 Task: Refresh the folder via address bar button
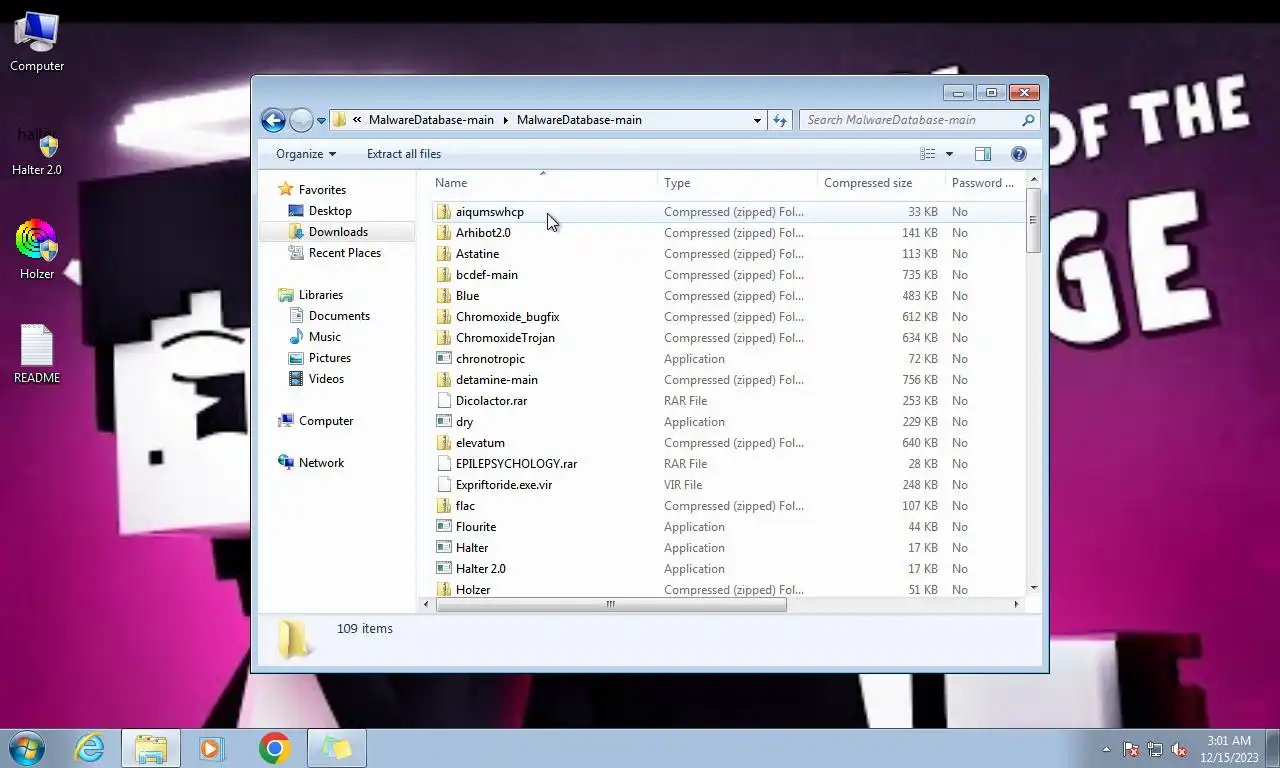[780, 120]
